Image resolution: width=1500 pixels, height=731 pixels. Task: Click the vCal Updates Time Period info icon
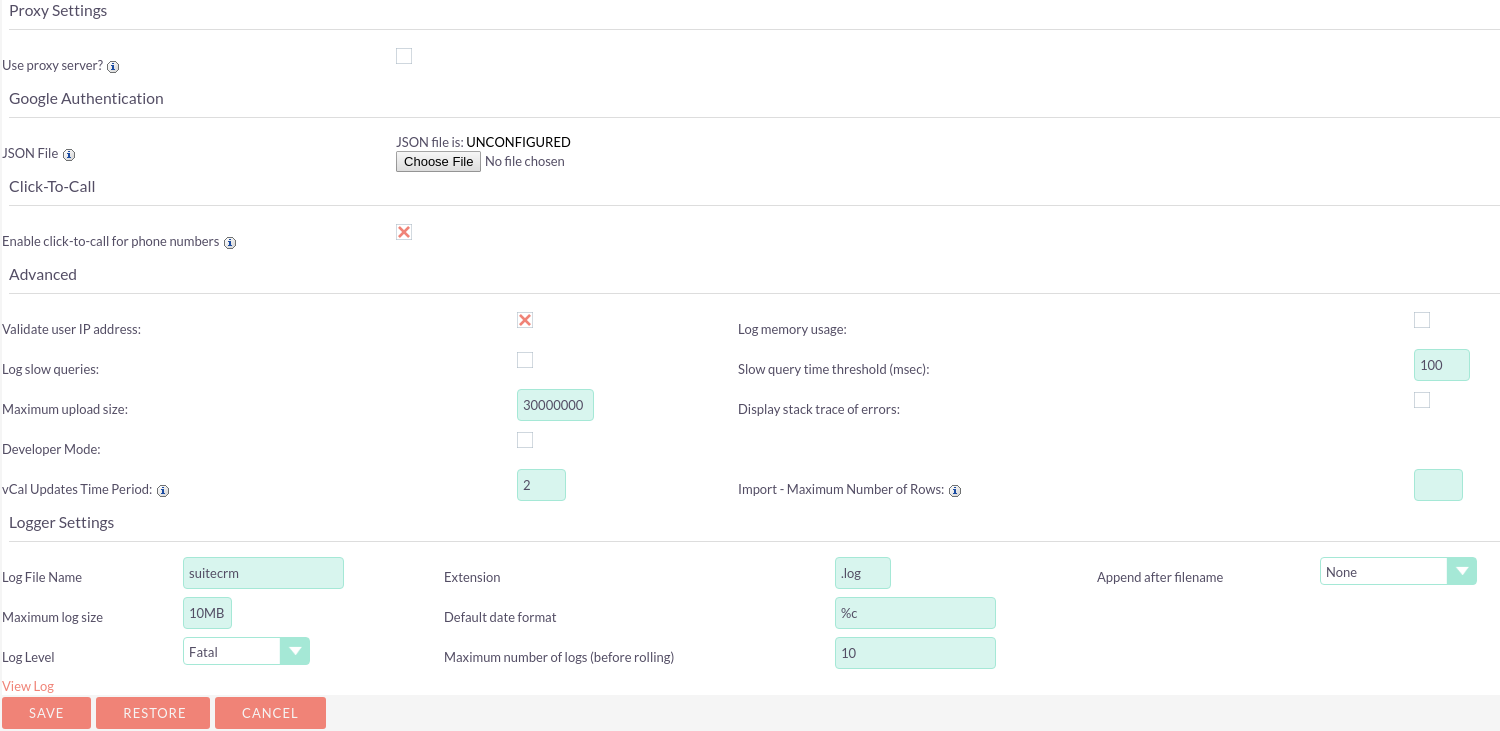click(x=163, y=490)
